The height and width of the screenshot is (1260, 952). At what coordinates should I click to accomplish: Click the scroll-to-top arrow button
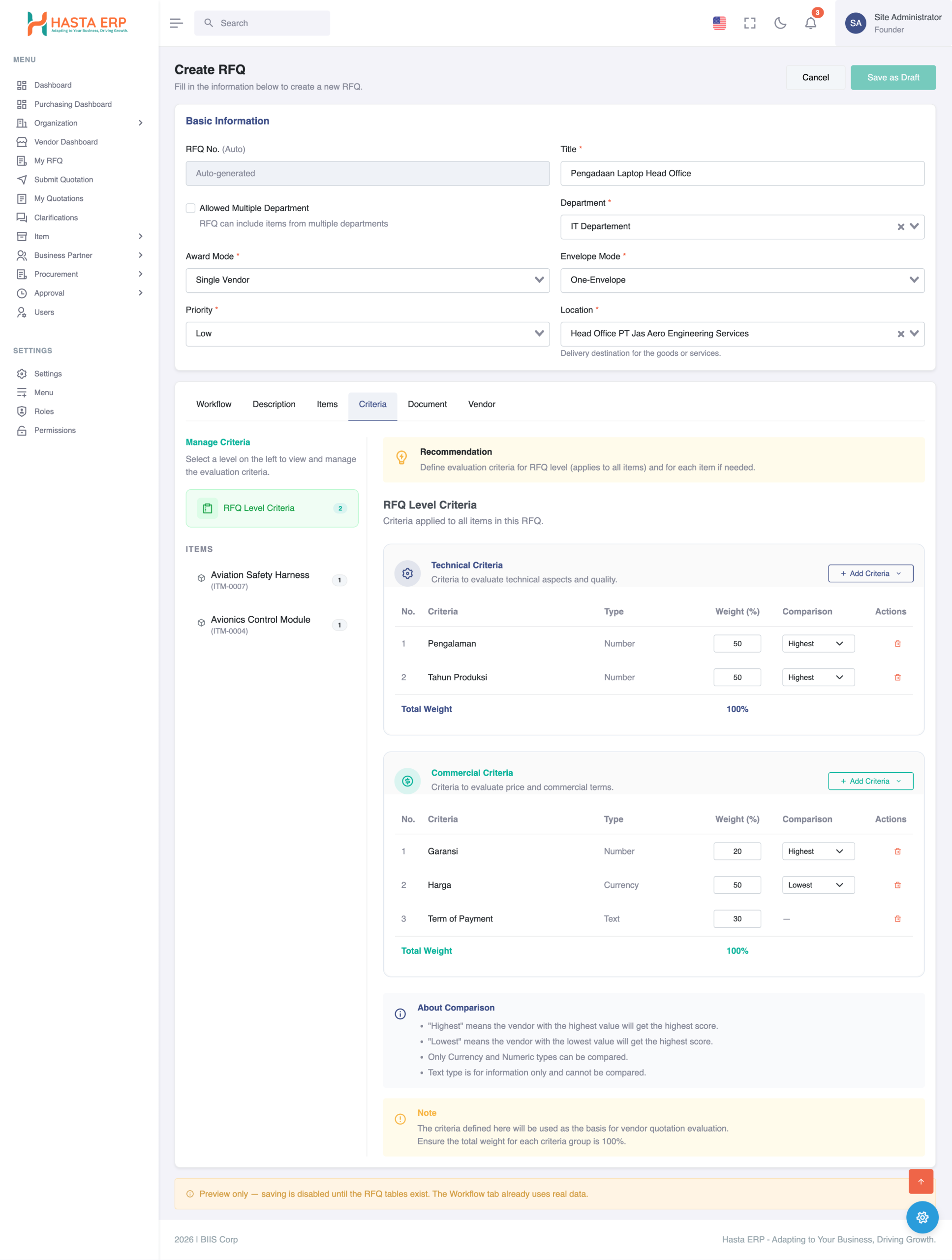[921, 1181]
